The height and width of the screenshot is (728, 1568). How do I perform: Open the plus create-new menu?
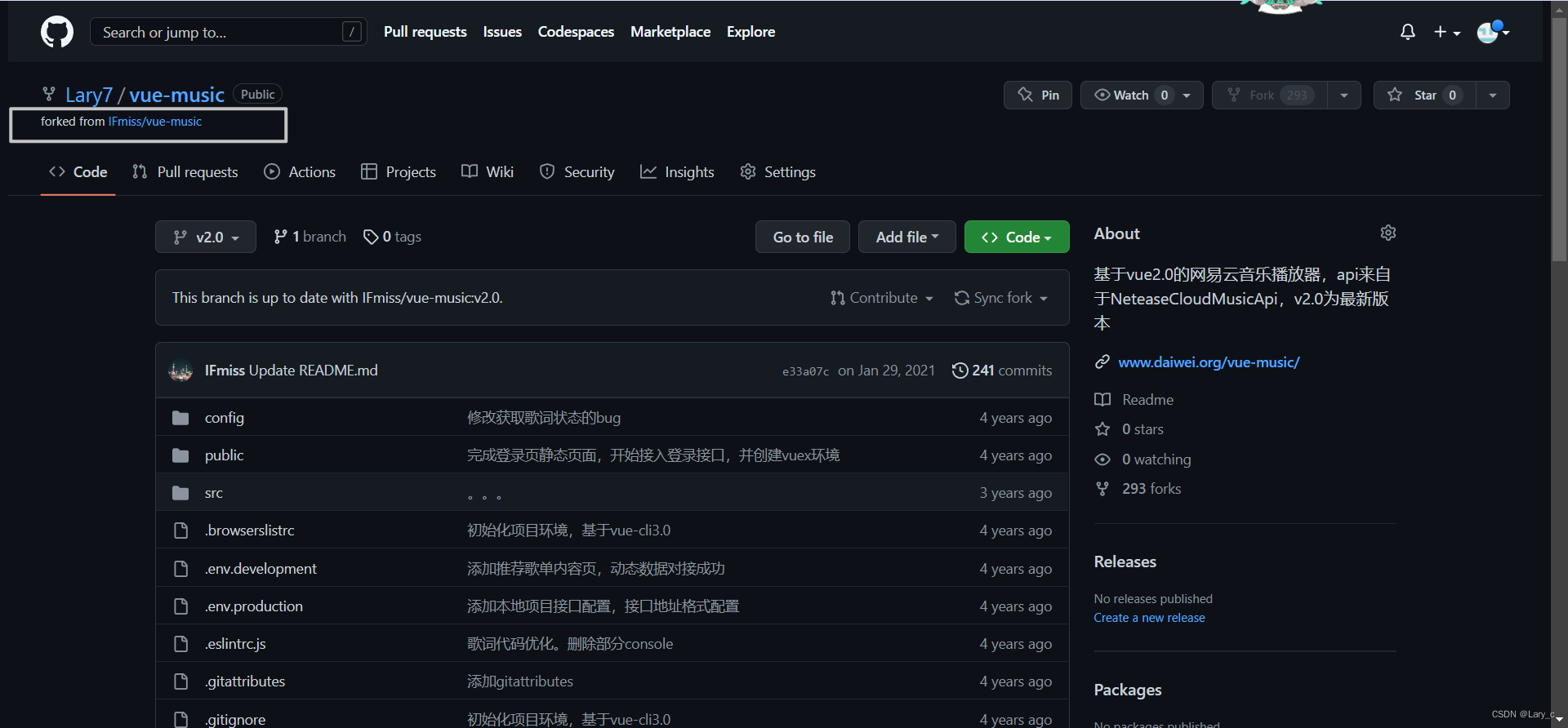coord(1447,32)
